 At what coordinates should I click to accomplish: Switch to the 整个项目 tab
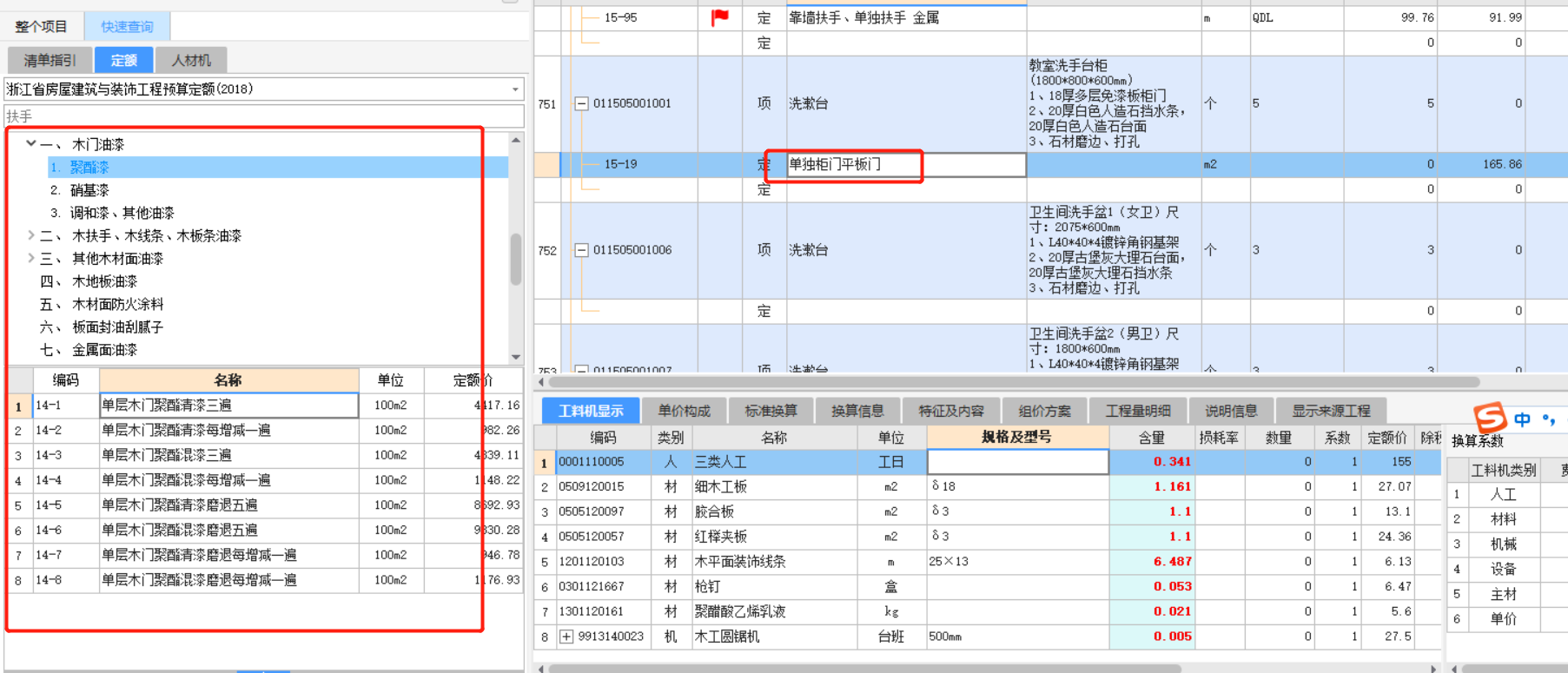click(x=43, y=26)
